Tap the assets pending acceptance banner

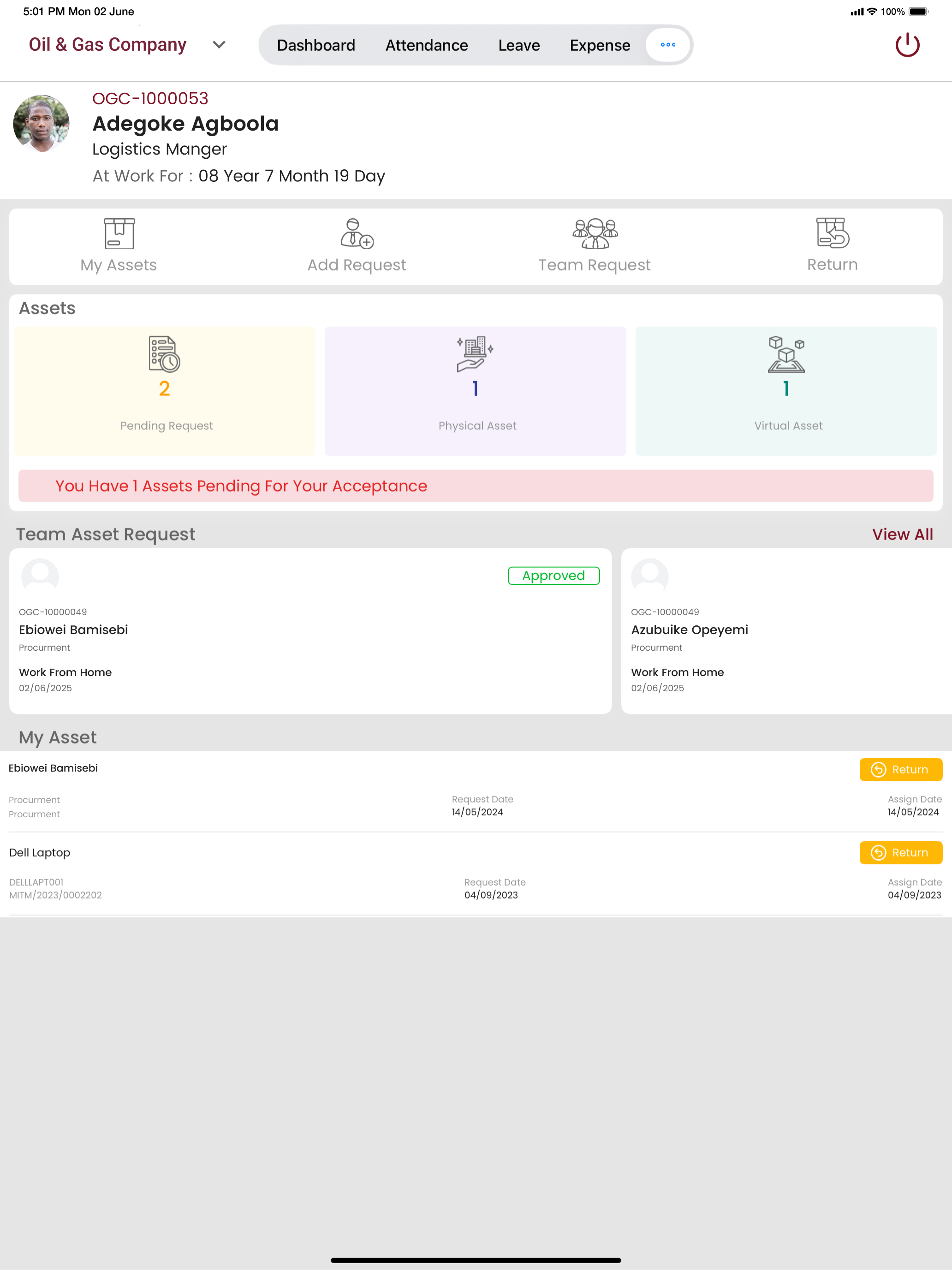476,486
